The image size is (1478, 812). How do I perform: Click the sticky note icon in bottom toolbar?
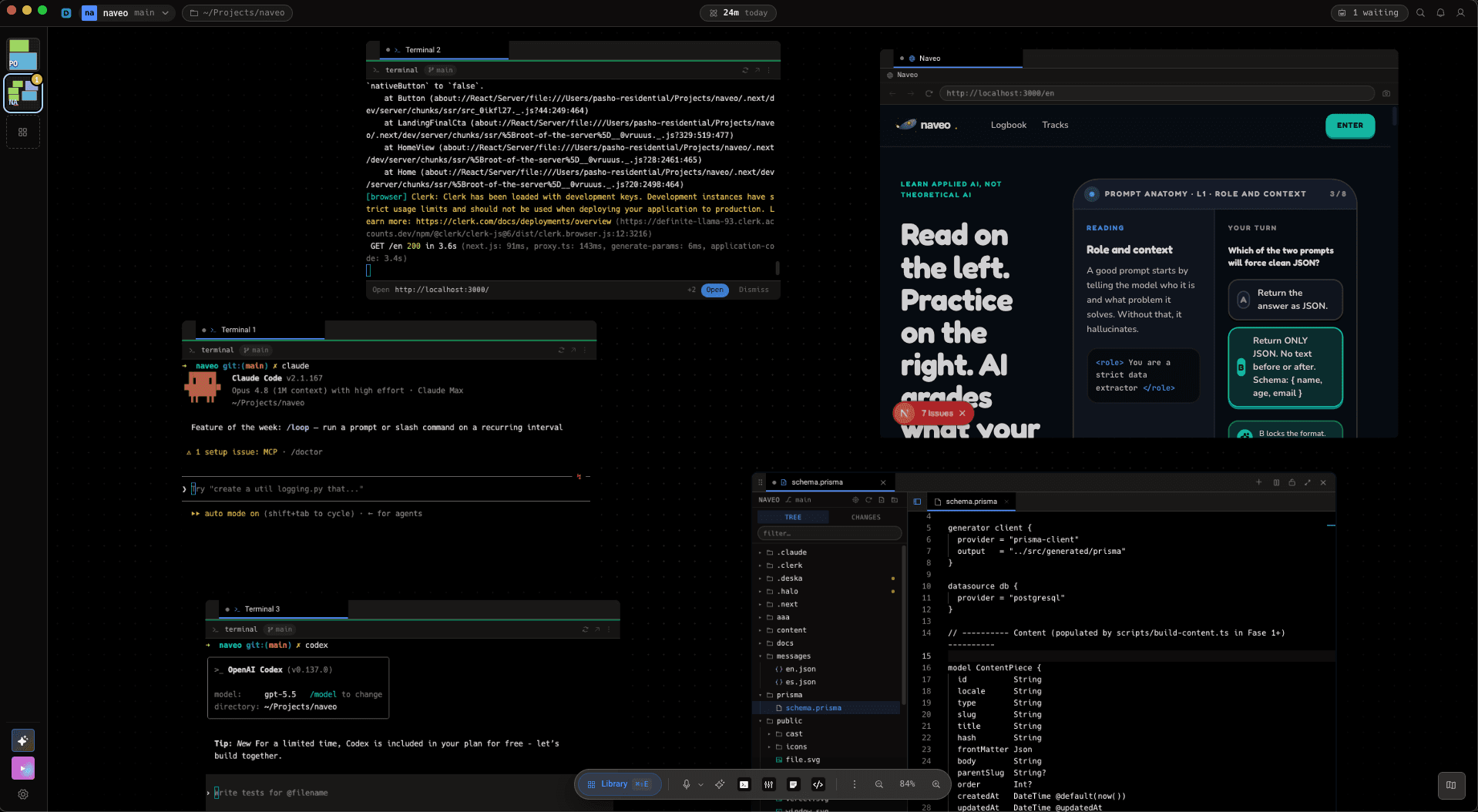[793, 784]
